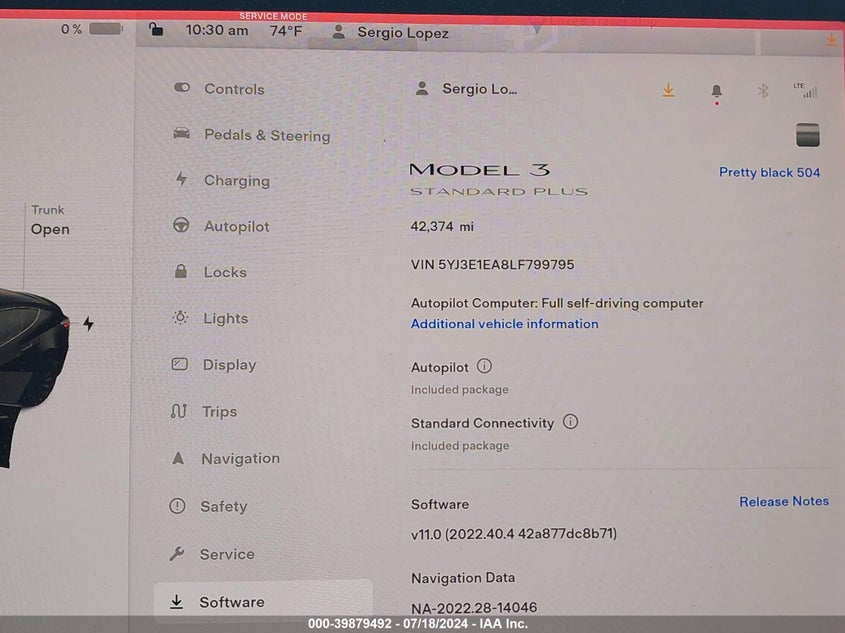Open the Safety settings menu
Viewport: 845px width, 633px height.
pos(209,506)
